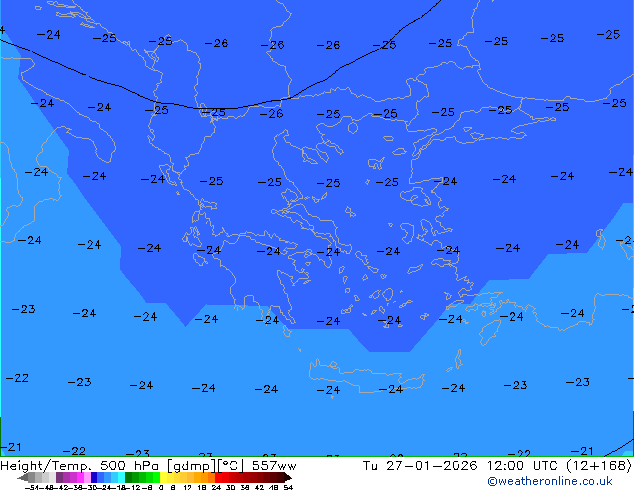Click the '[gdmp]' unit label

(192, 466)
